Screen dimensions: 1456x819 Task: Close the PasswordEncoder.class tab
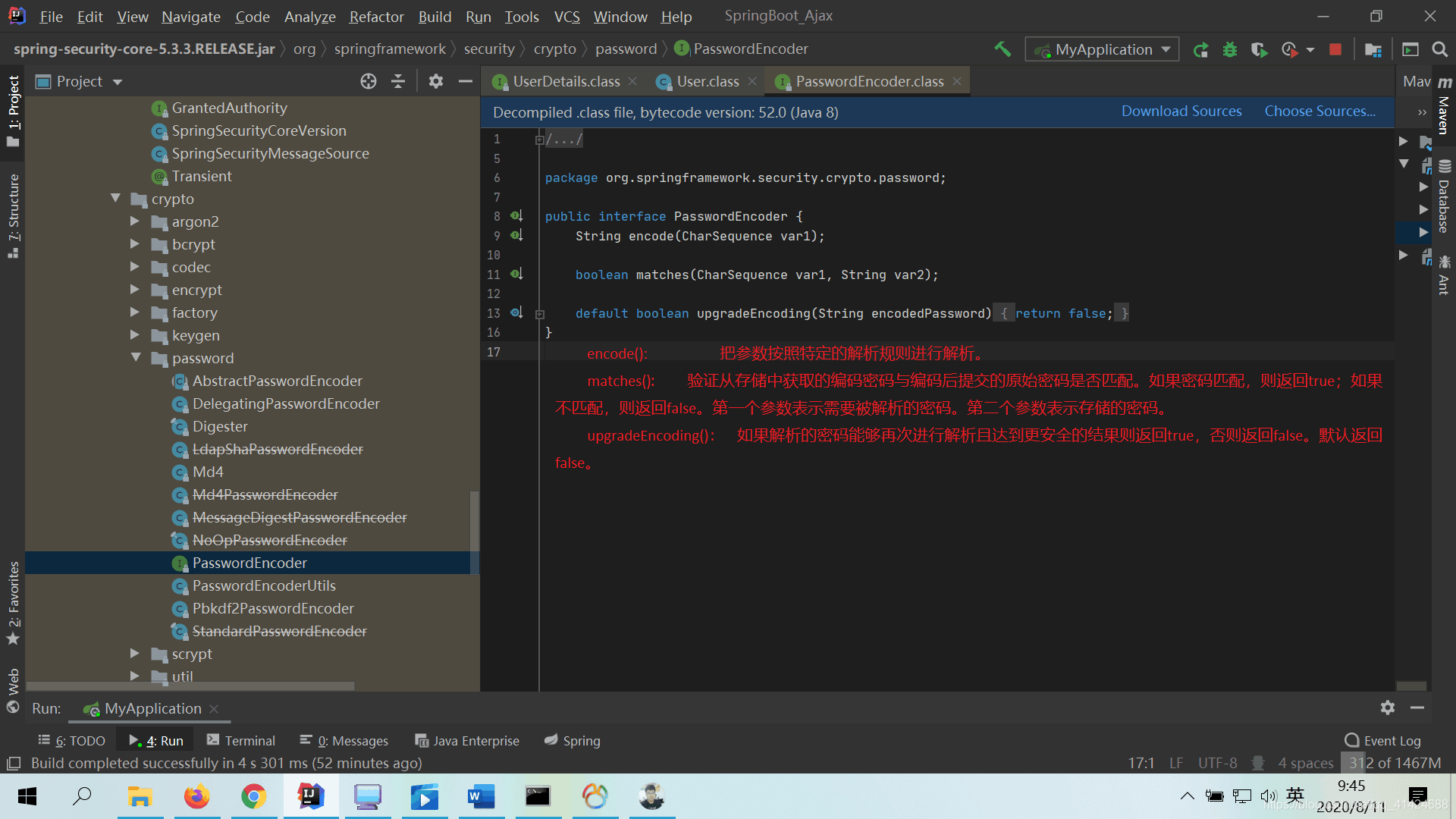pyautogui.click(x=957, y=81)
